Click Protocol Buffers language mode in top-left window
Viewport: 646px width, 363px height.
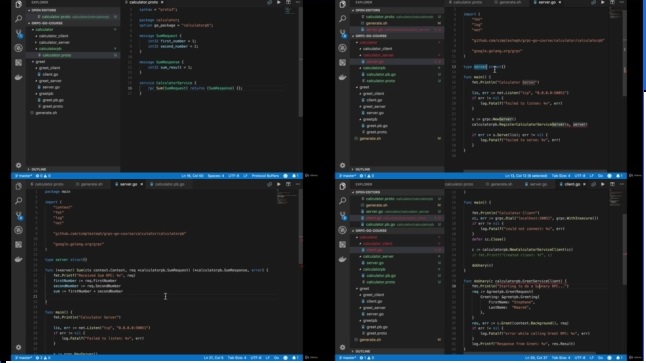click(265, 176)
